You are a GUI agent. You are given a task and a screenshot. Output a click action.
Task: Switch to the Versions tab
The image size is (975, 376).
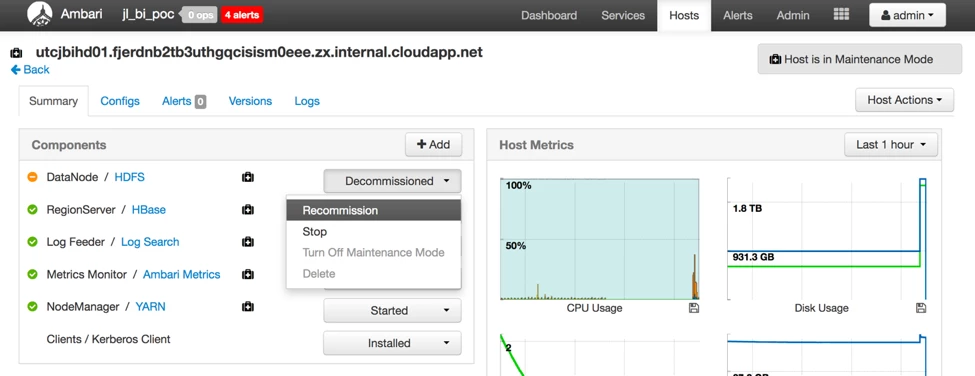[x=250, y=101]
